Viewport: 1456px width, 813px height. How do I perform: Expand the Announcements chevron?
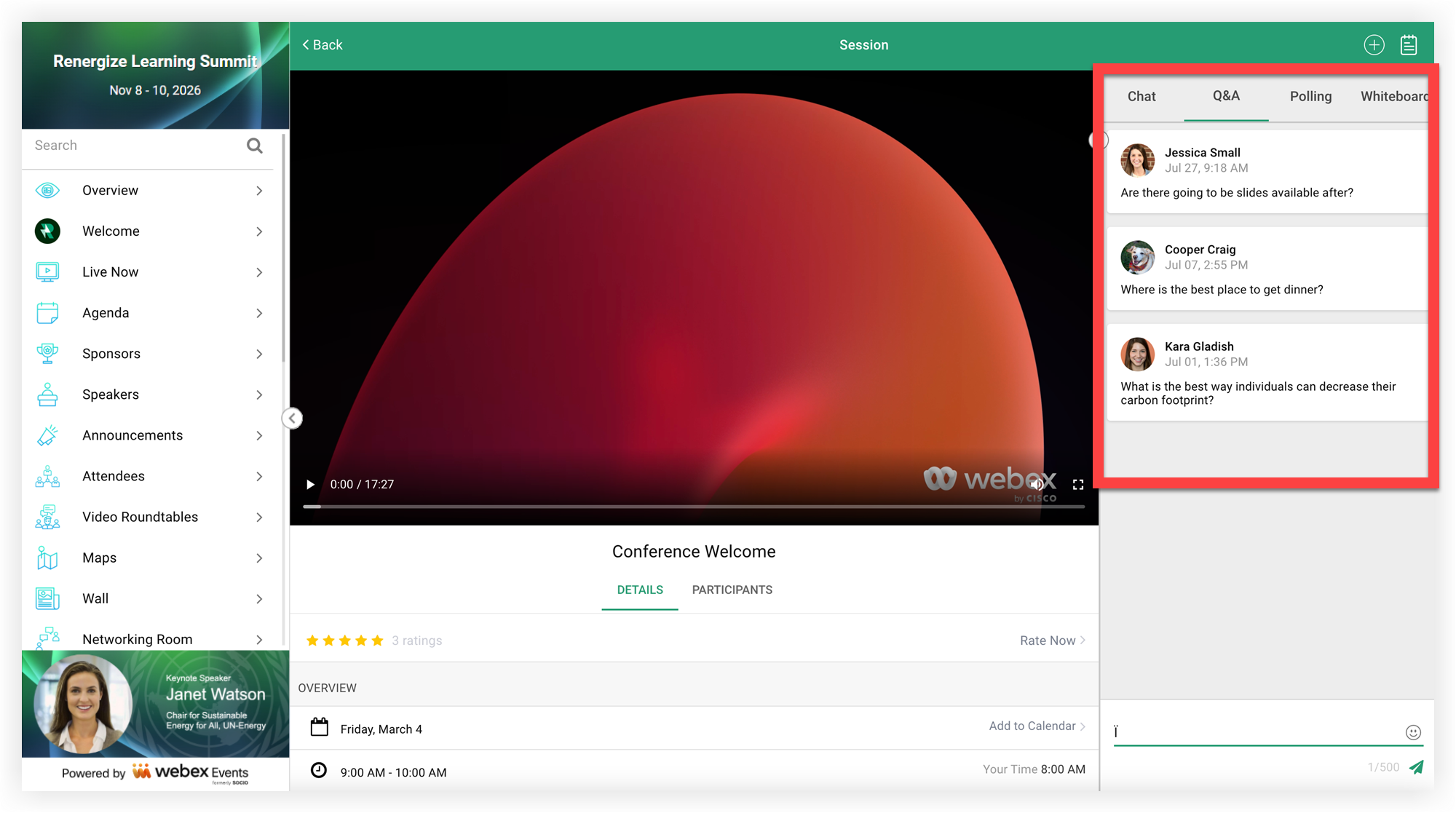(259, 435)
